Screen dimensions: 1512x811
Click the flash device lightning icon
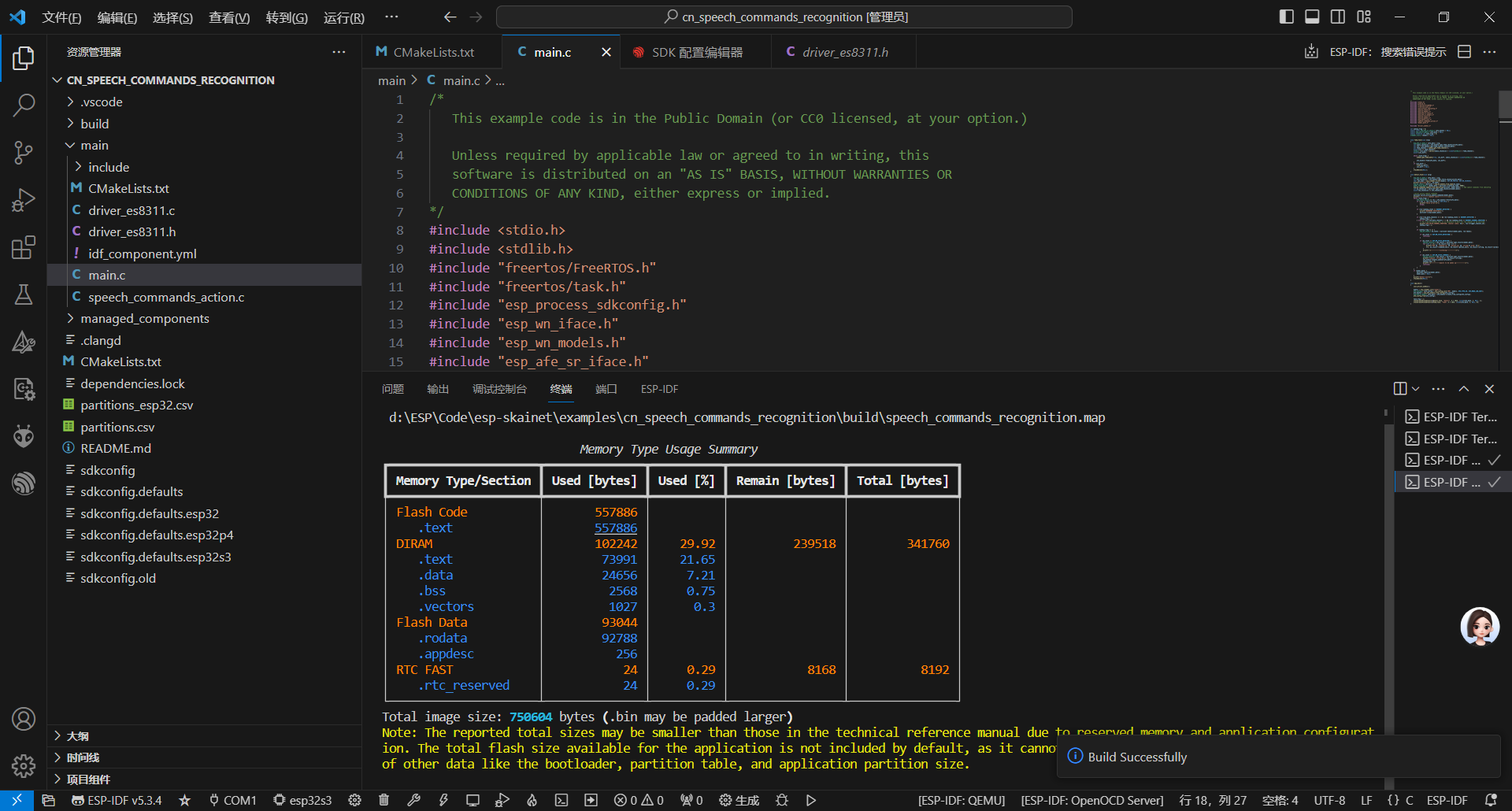[443, 800]
